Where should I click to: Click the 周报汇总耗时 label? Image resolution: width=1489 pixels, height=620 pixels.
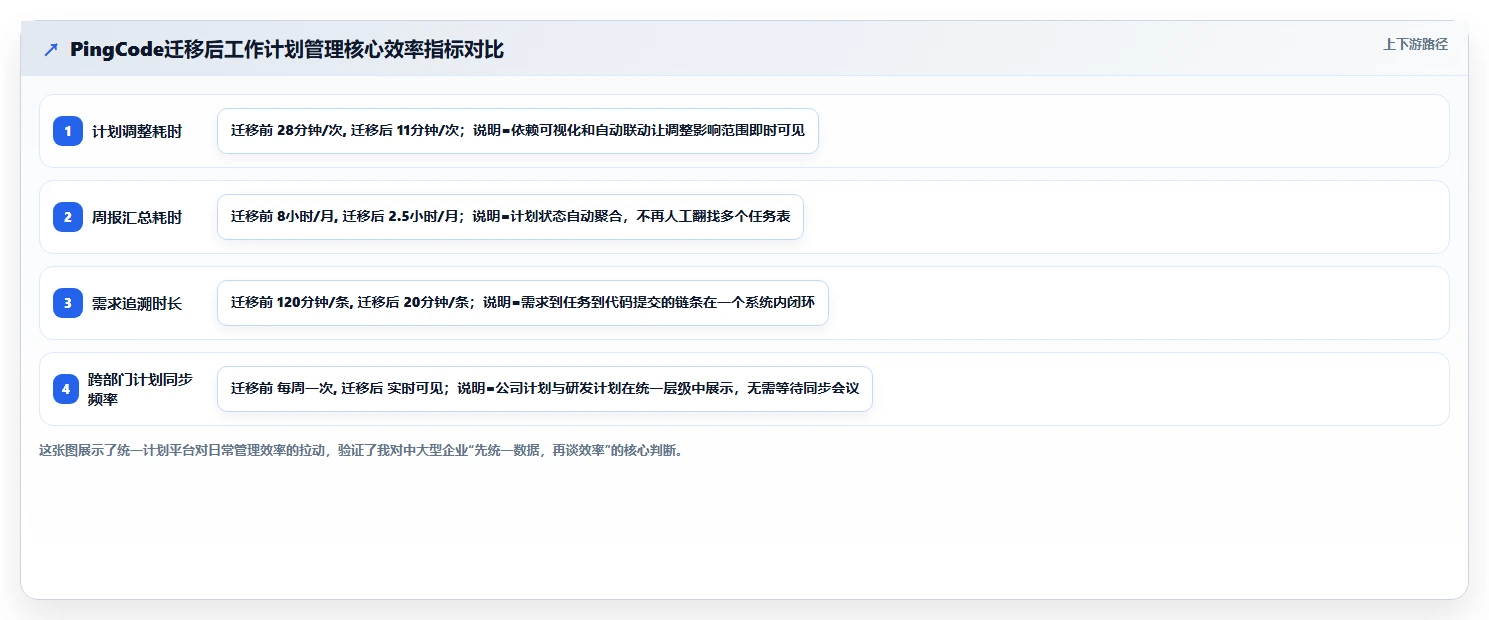(137, 217)
